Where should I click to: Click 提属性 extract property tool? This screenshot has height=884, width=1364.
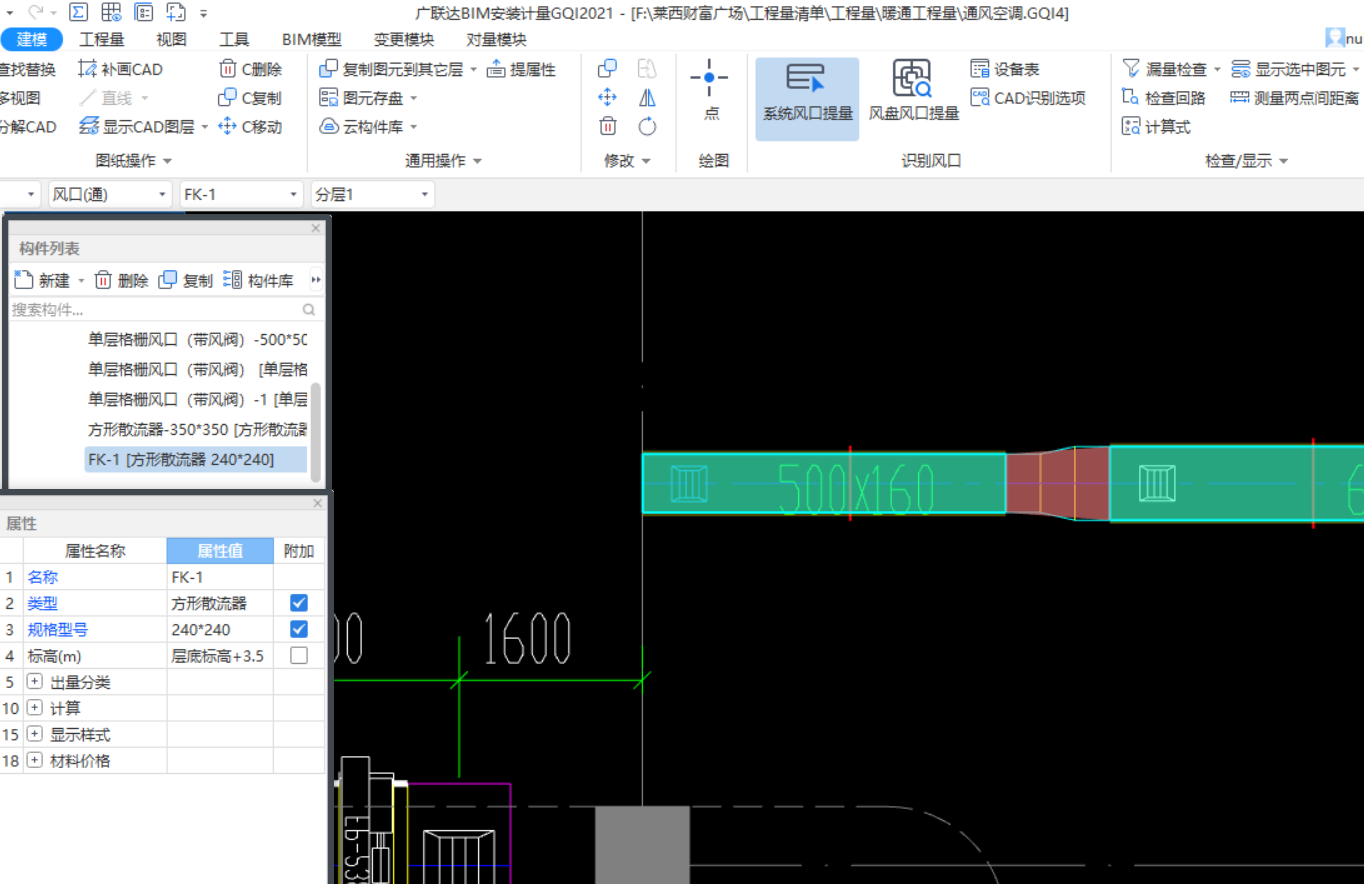(521, 69)
